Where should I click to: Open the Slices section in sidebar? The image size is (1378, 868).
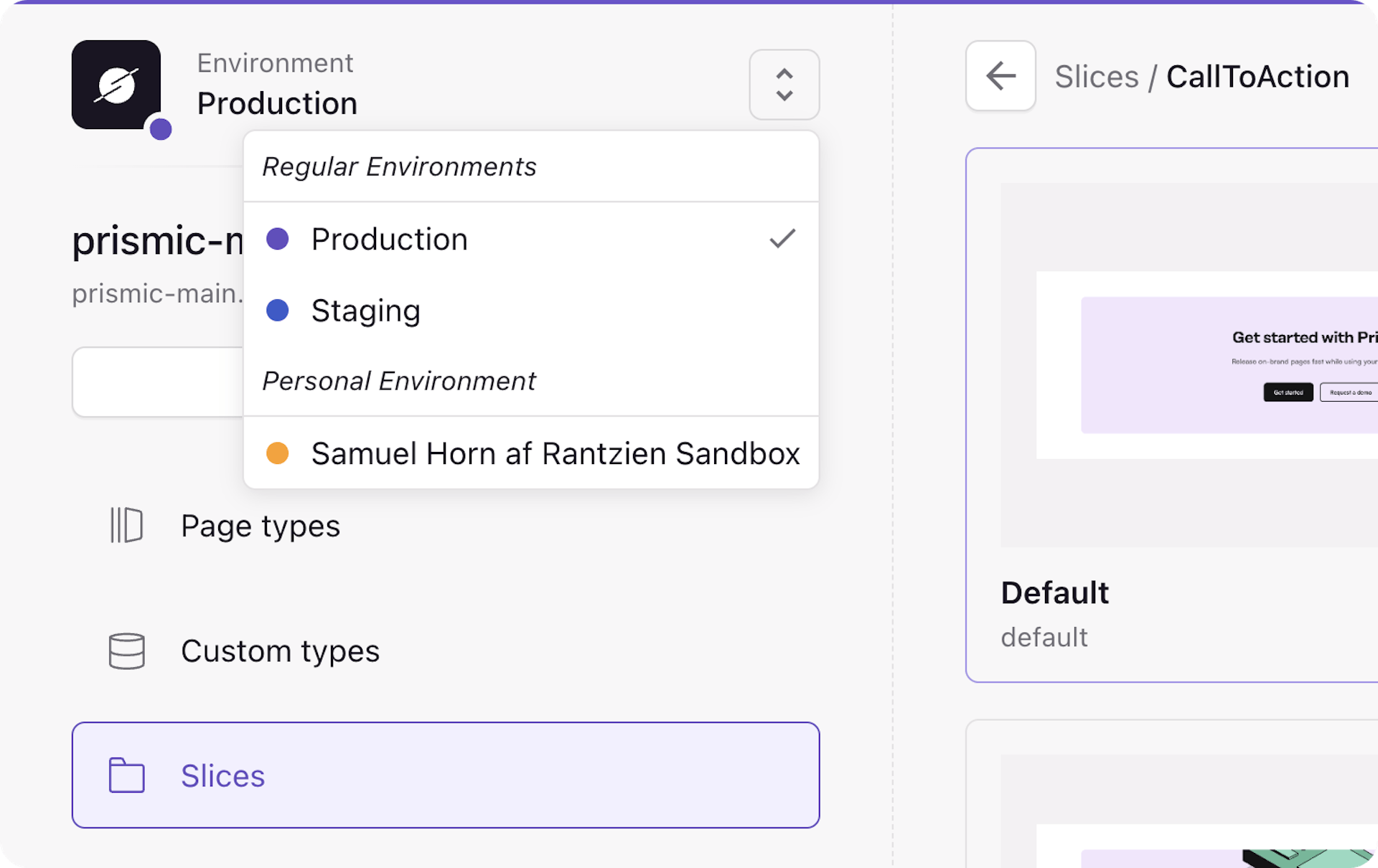click(222, 775)
